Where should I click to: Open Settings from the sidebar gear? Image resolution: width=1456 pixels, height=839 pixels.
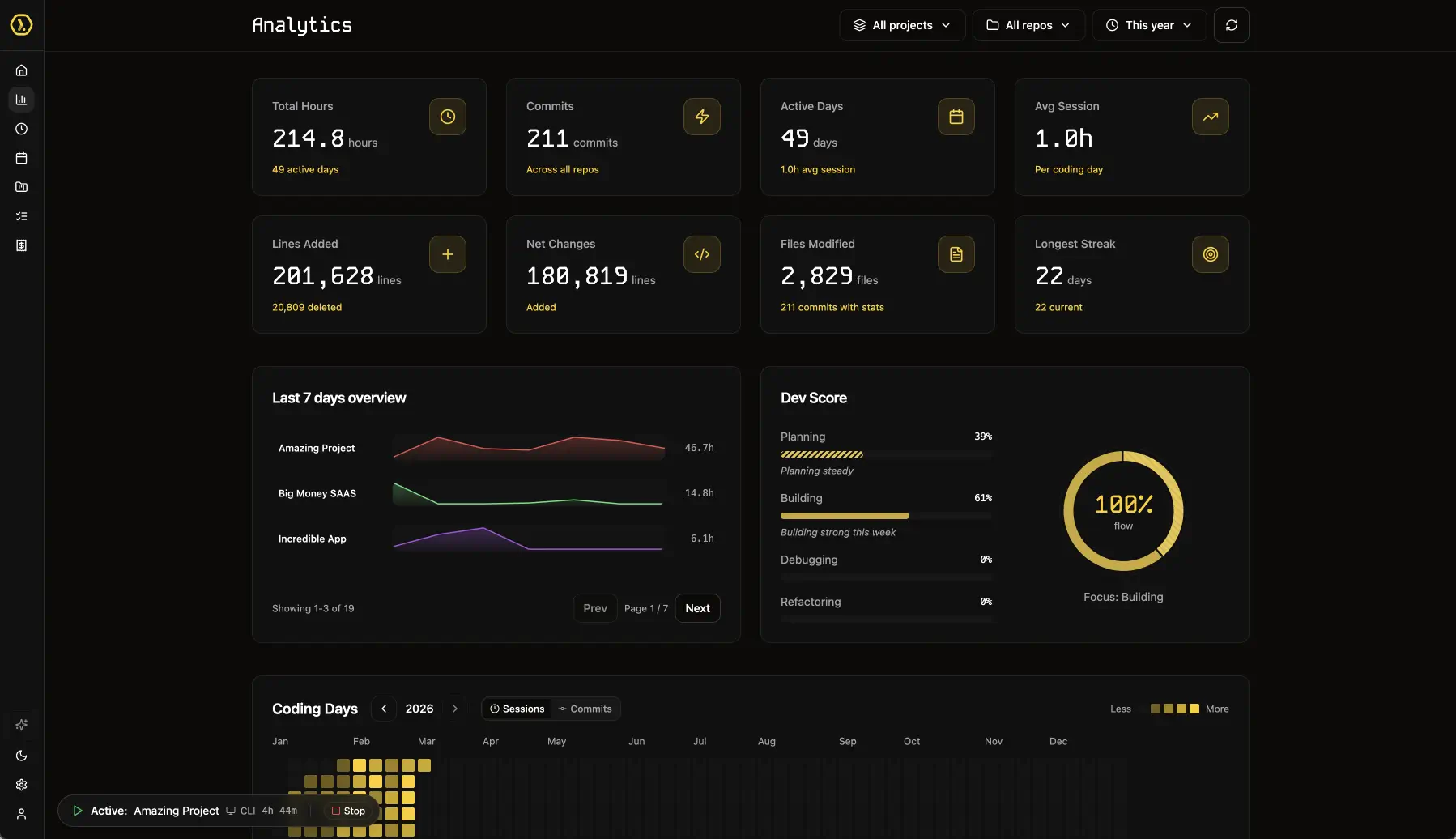pos(22,784)
